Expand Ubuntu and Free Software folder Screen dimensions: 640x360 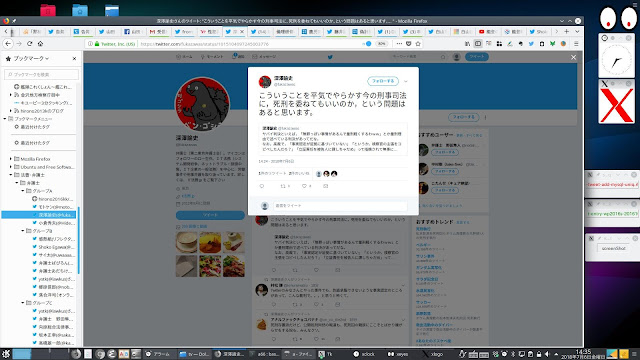(x=11, y=167)
